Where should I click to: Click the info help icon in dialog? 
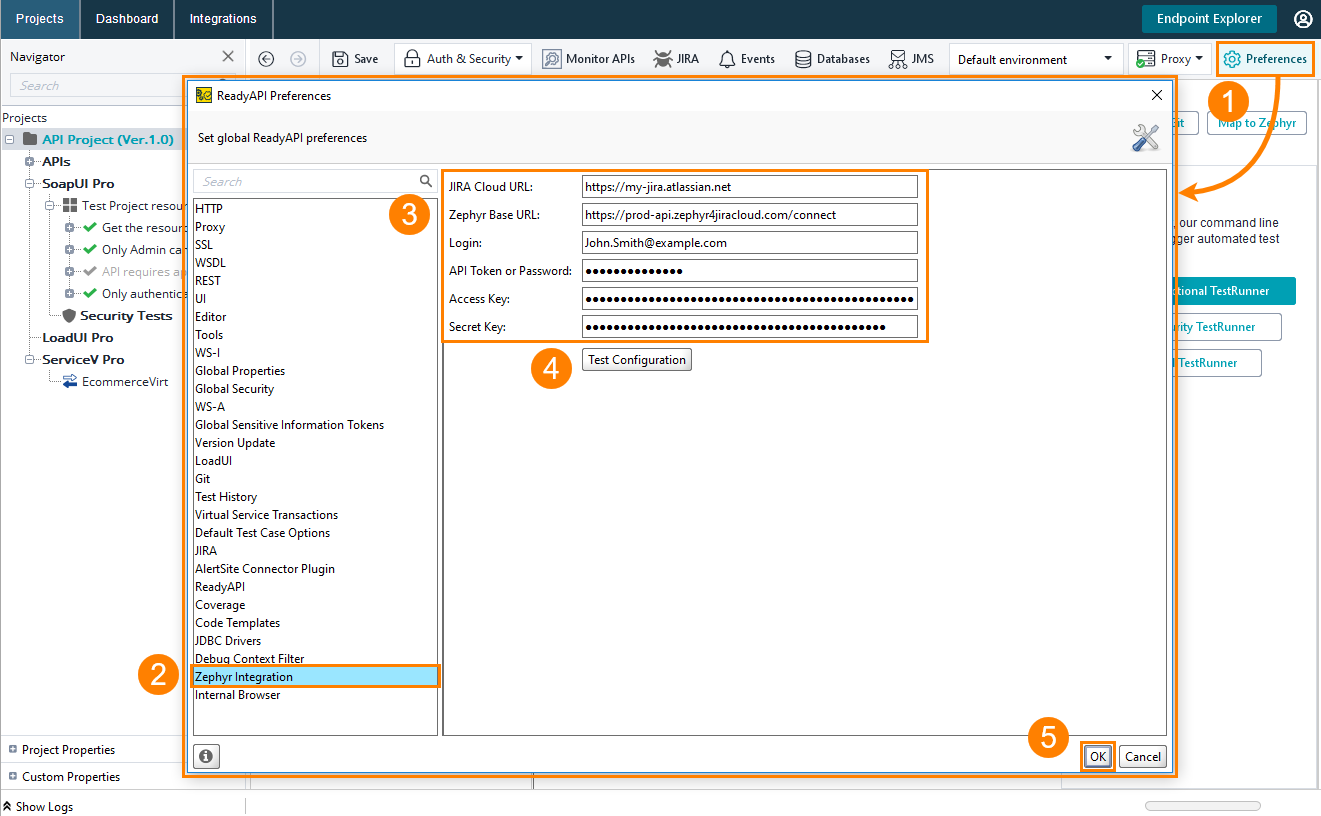coord(206,757)
